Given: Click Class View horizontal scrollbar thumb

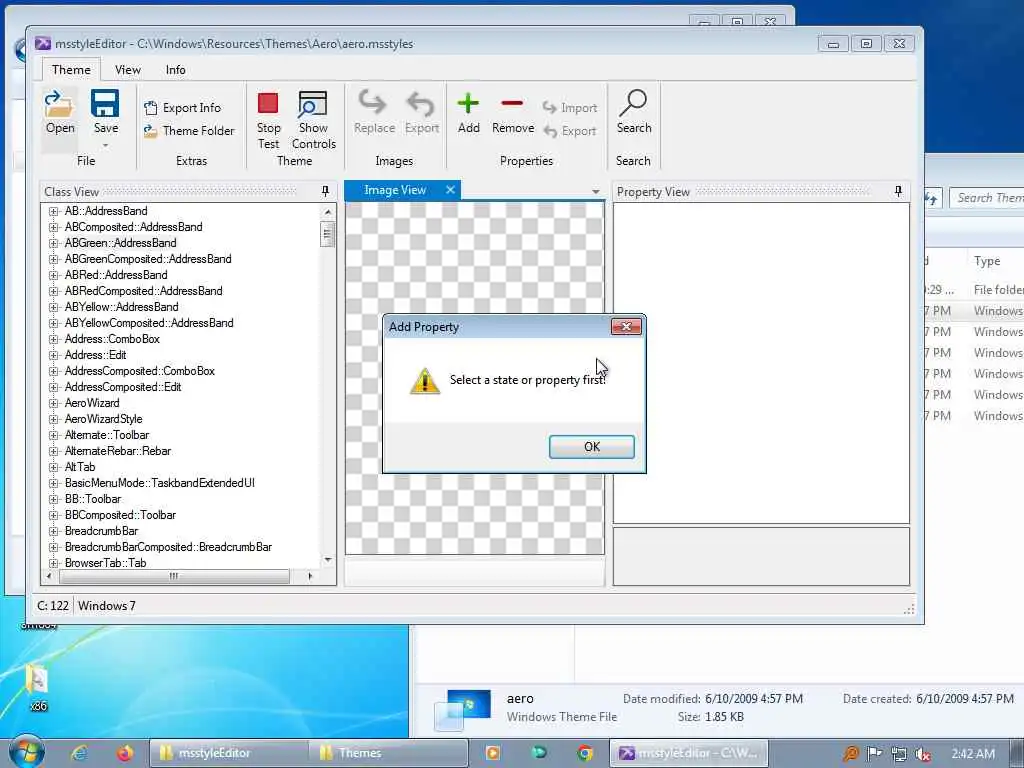Looking at the screenshot, I should pyautogui.click(x=174, y=576).
